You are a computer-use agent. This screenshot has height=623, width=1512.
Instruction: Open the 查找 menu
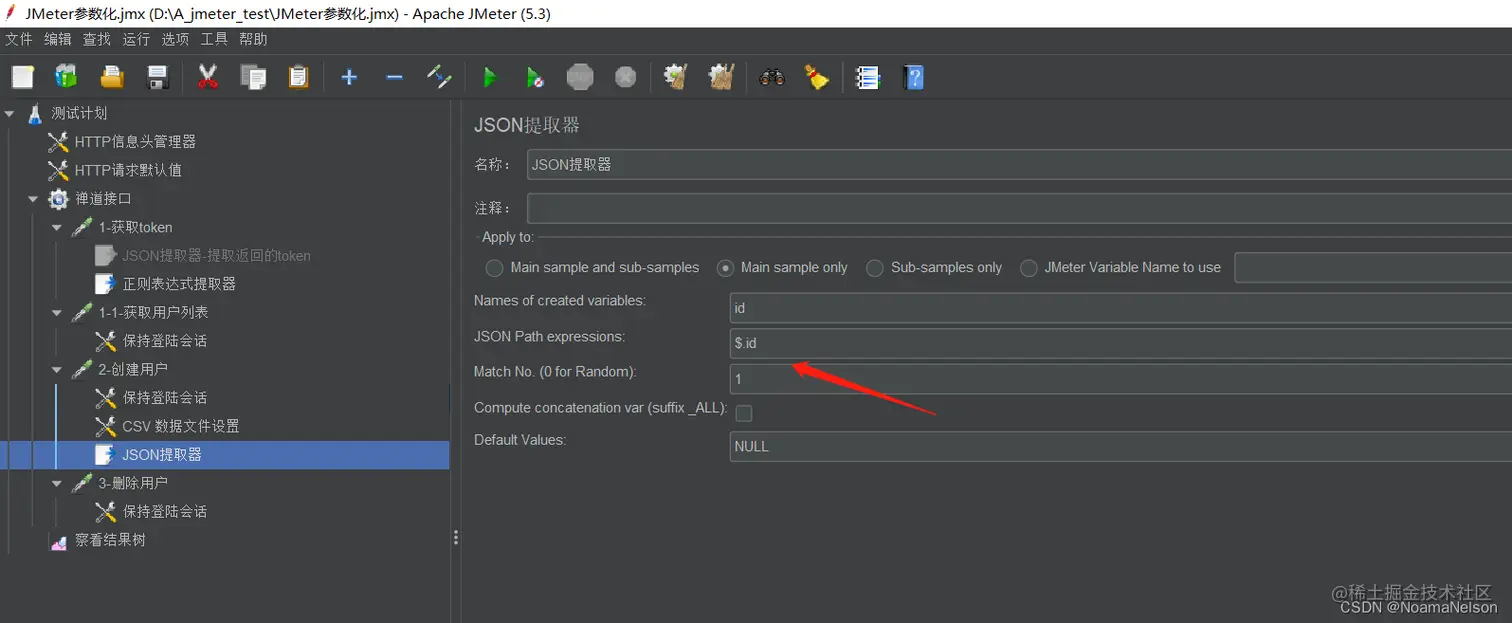click(x=97, y=39)
